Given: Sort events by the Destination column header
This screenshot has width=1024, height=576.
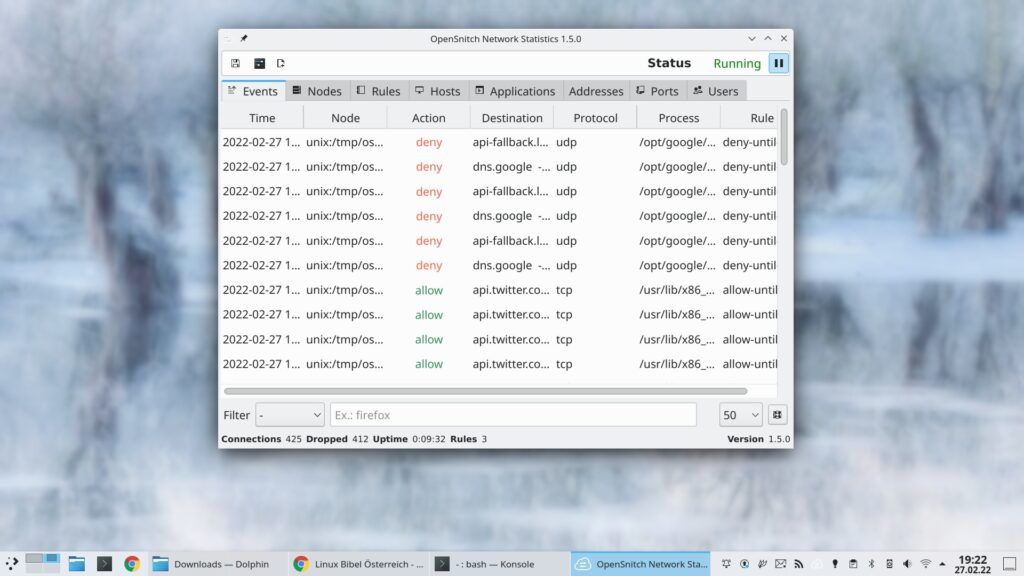Looking at the screenshot, I should pyautogui.click(x=512, y=118).
